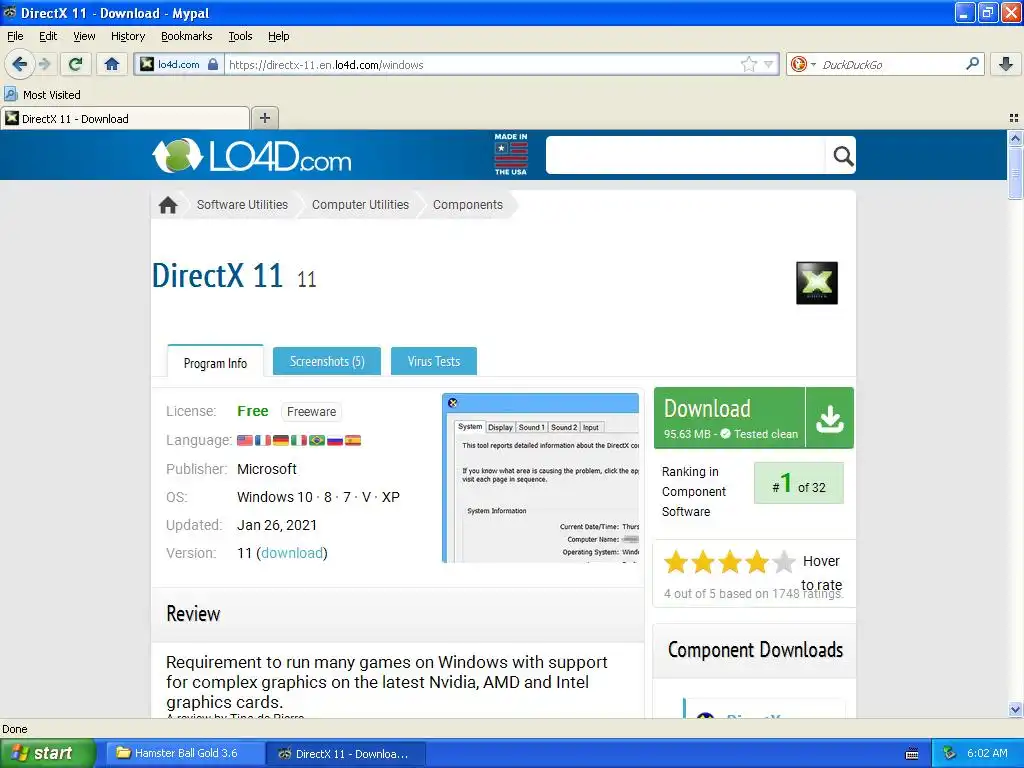Click the site search magnifier button
Viewport: 1024px width, 768px height.
pyautogui.click(x=842, y=155)
